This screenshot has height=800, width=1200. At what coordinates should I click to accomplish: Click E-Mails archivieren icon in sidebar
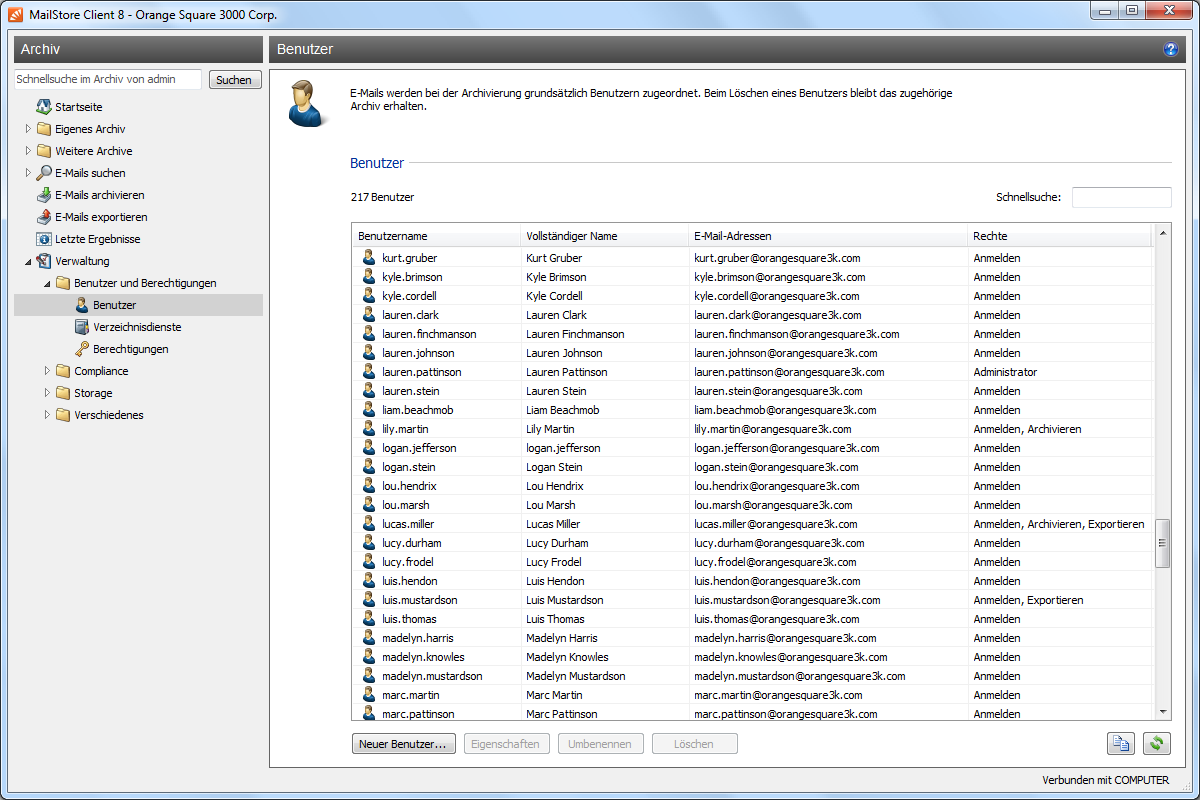point(44,195)
